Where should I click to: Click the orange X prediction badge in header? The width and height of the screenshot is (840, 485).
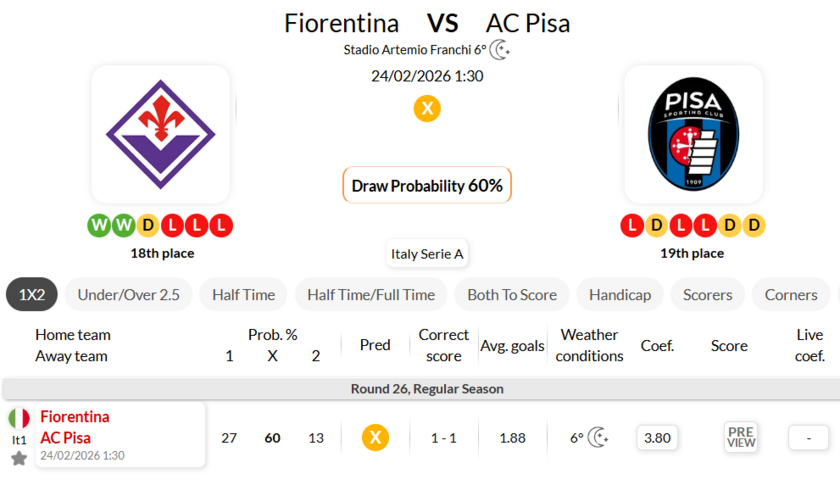(427, 108)
